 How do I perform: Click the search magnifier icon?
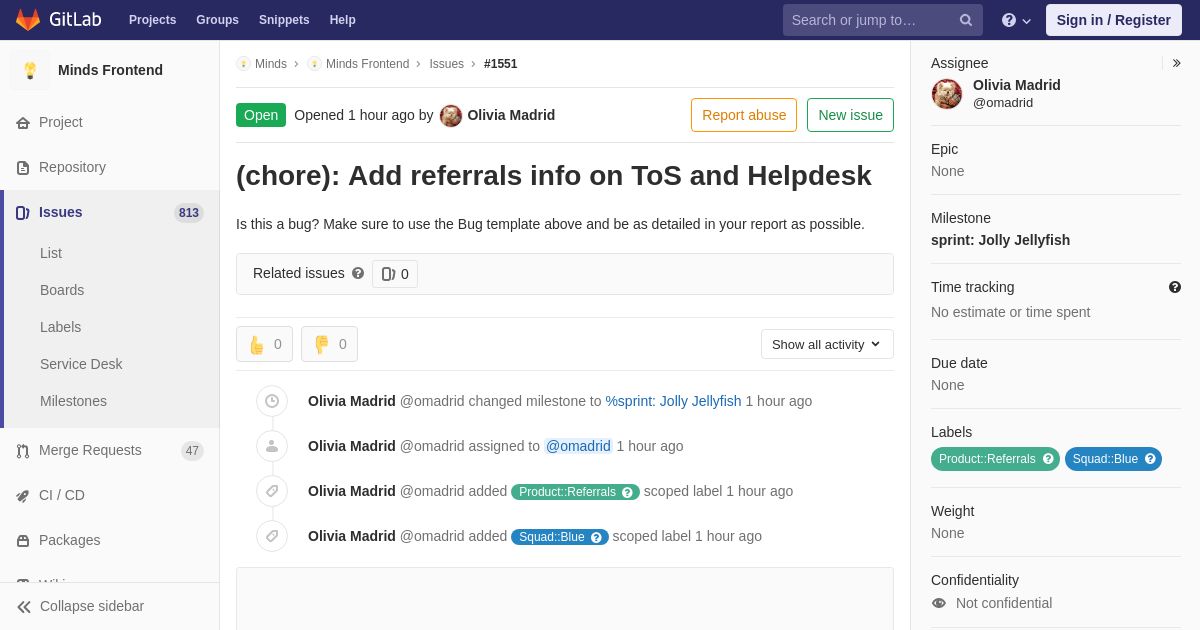click(966, 20)
